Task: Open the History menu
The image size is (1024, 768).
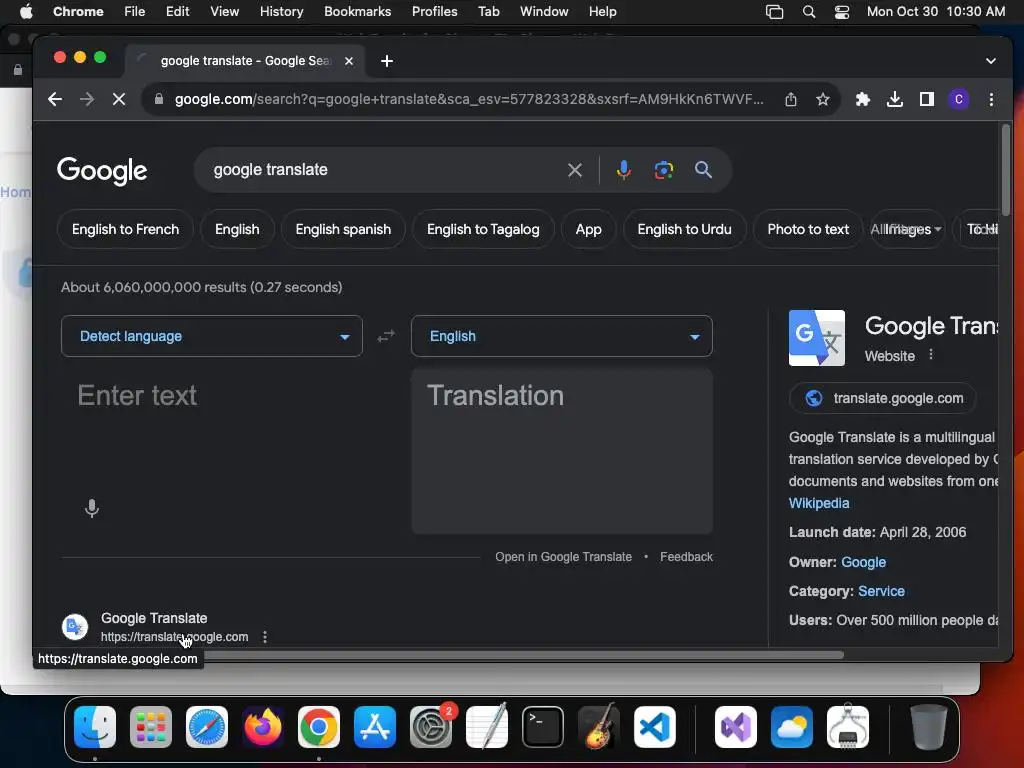Action: (281, 12)
